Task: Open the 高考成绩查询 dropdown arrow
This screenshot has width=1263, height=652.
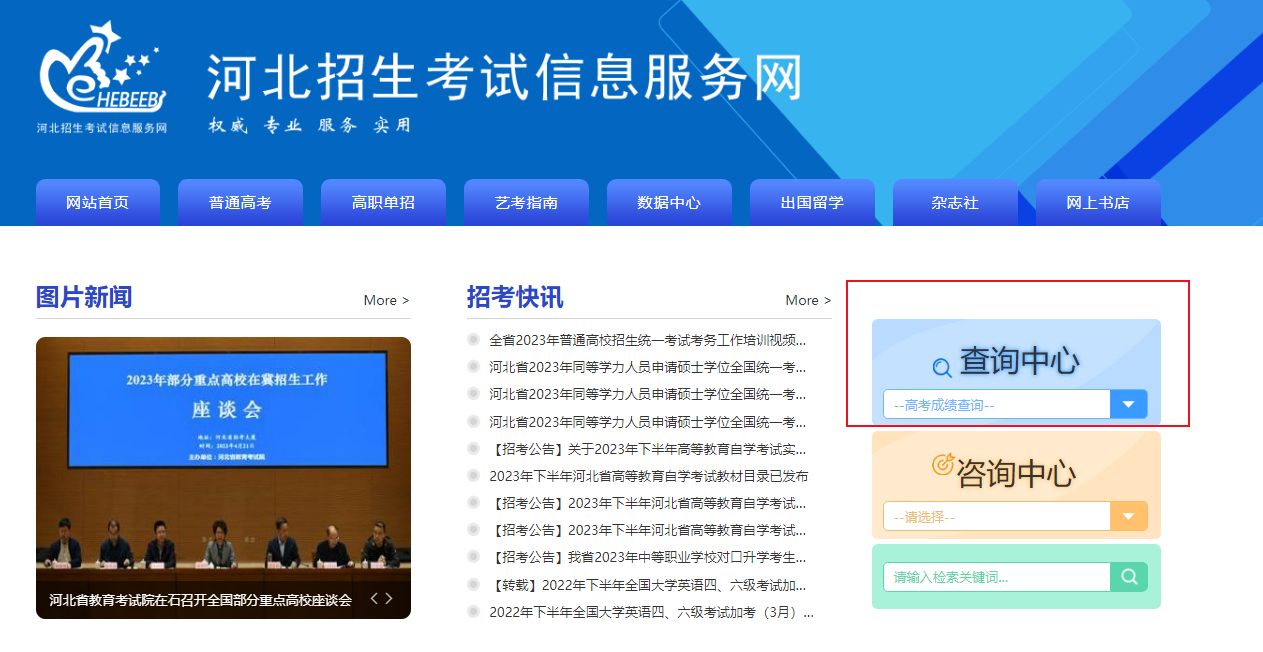Action: coord(1129,404)
